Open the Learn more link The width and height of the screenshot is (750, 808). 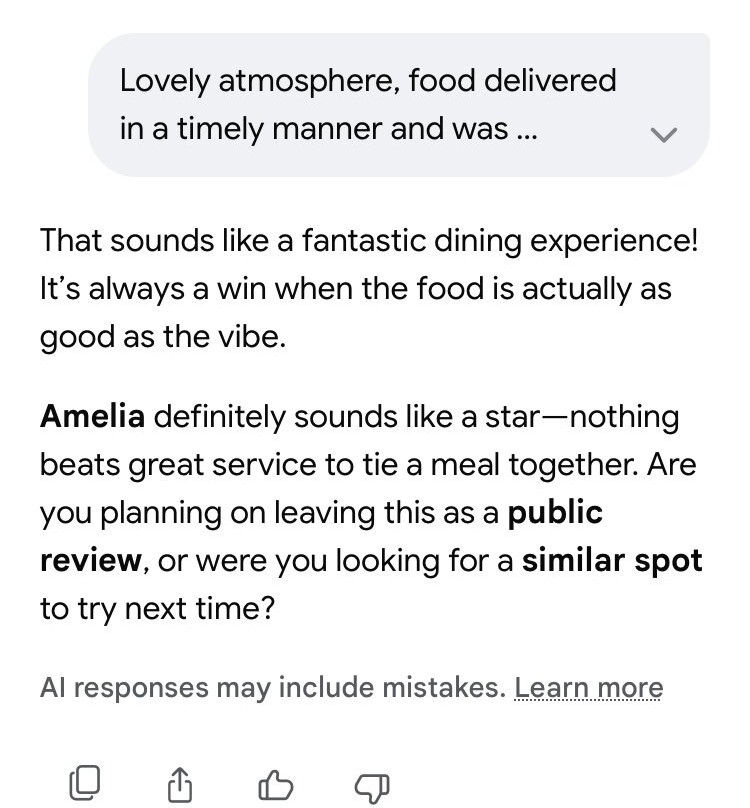[x=588, y=688]
